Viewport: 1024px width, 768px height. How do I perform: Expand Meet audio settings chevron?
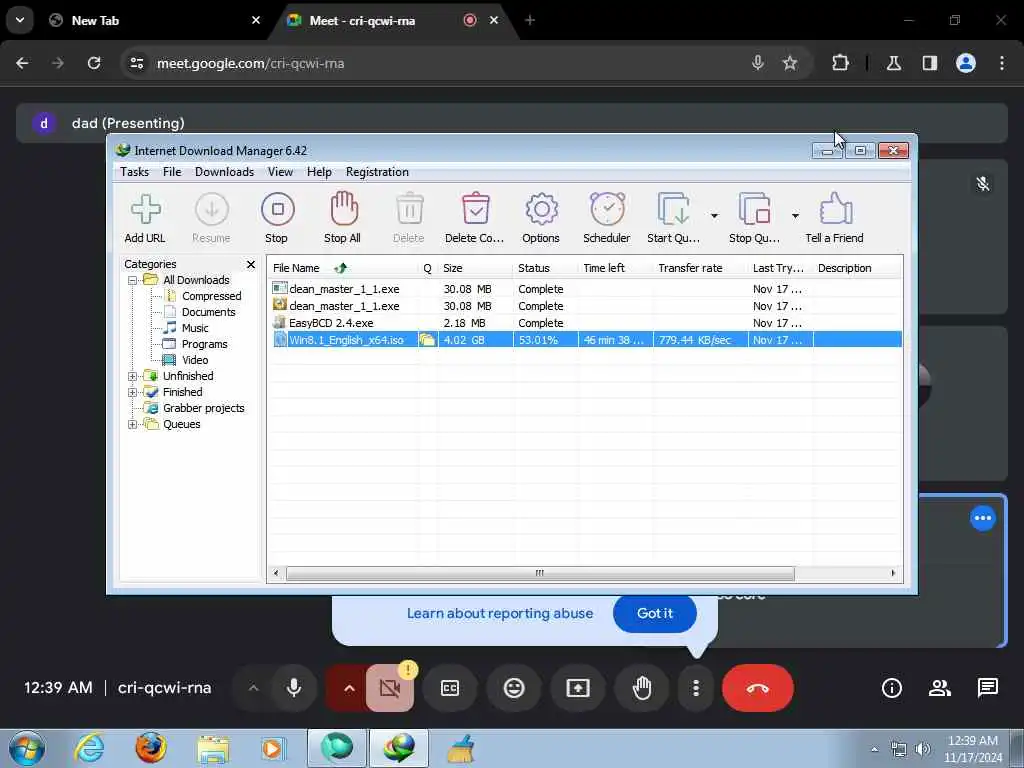[x=253, y=688]
